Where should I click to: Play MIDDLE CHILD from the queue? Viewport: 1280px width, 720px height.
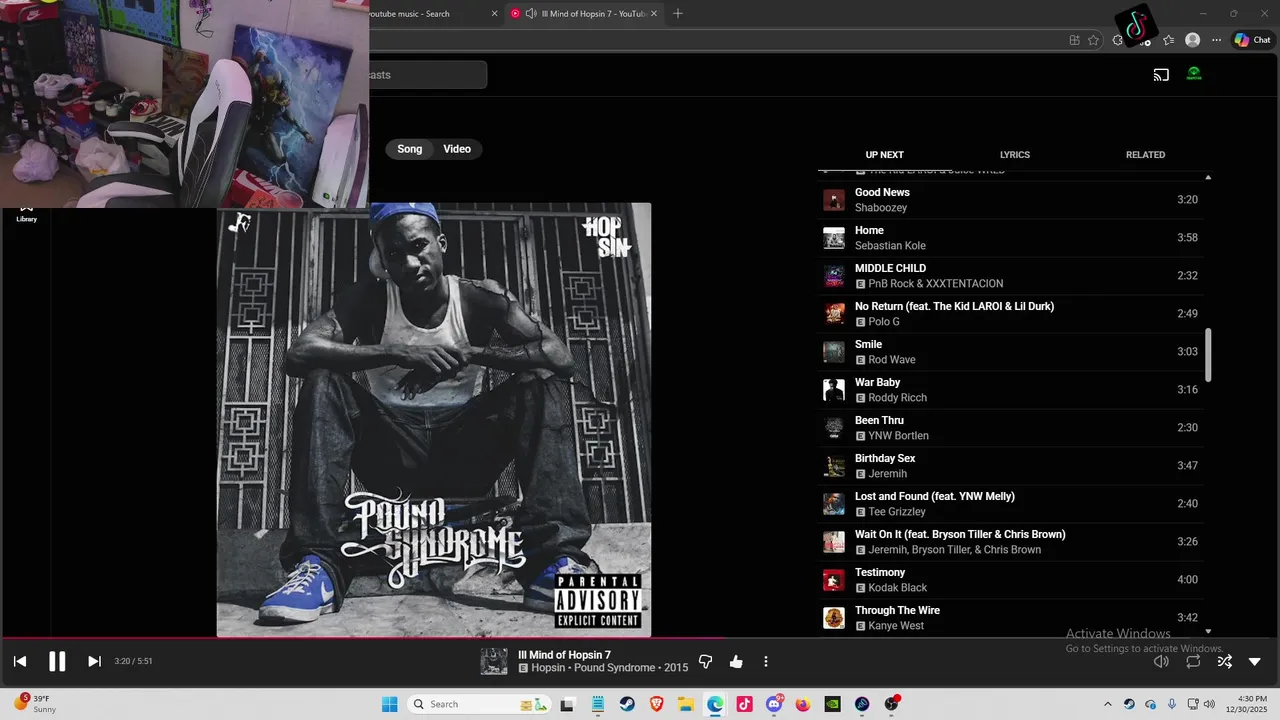click(x=1010, y=276)
